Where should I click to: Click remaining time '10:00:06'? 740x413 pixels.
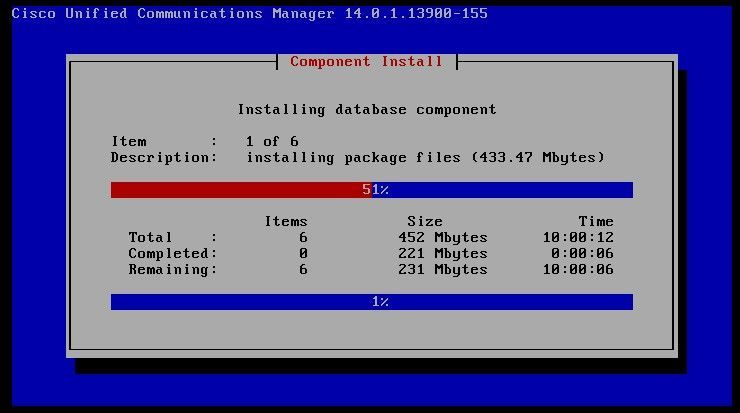tap(578, 270)
